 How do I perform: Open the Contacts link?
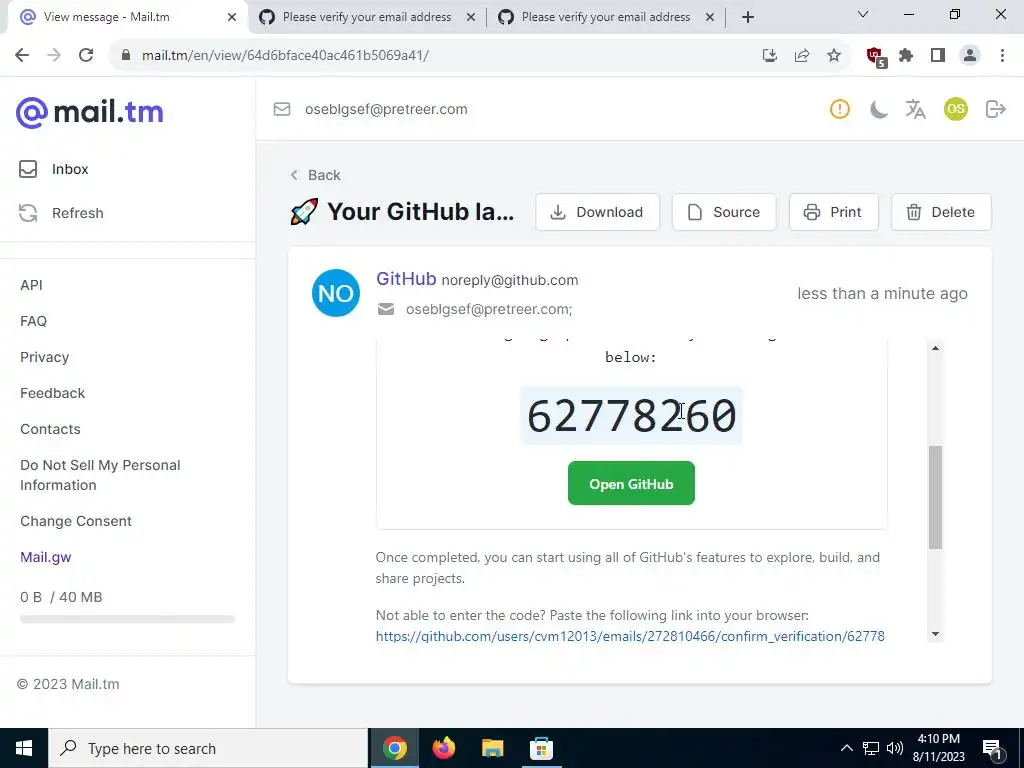(x=50, y=429)
